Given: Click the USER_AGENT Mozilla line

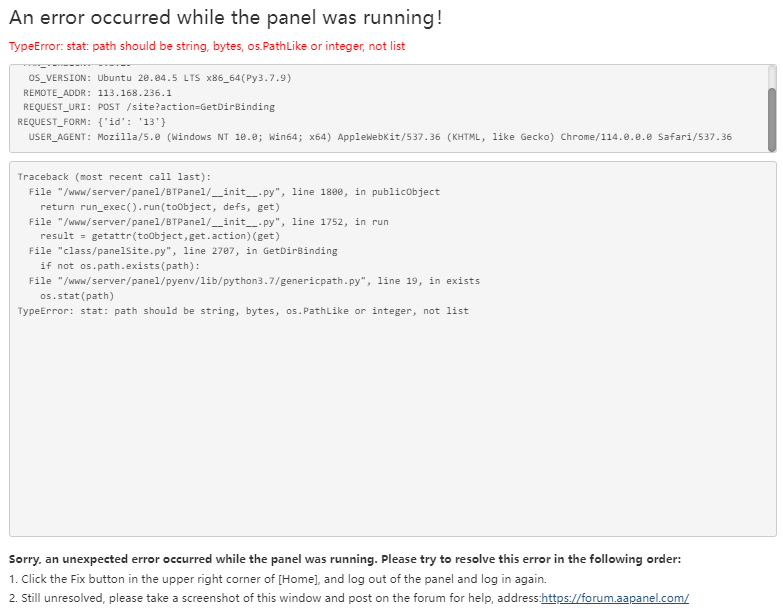Looking at the screenshot, I should pos(380,137).
